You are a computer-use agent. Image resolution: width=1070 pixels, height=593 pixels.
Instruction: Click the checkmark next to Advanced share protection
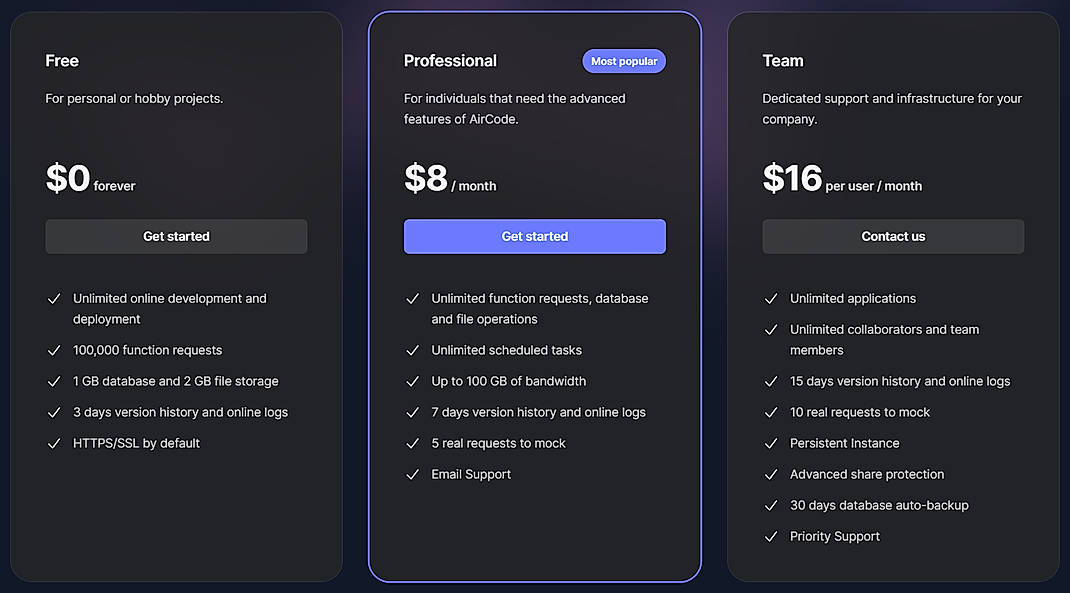tap(771, 474)
